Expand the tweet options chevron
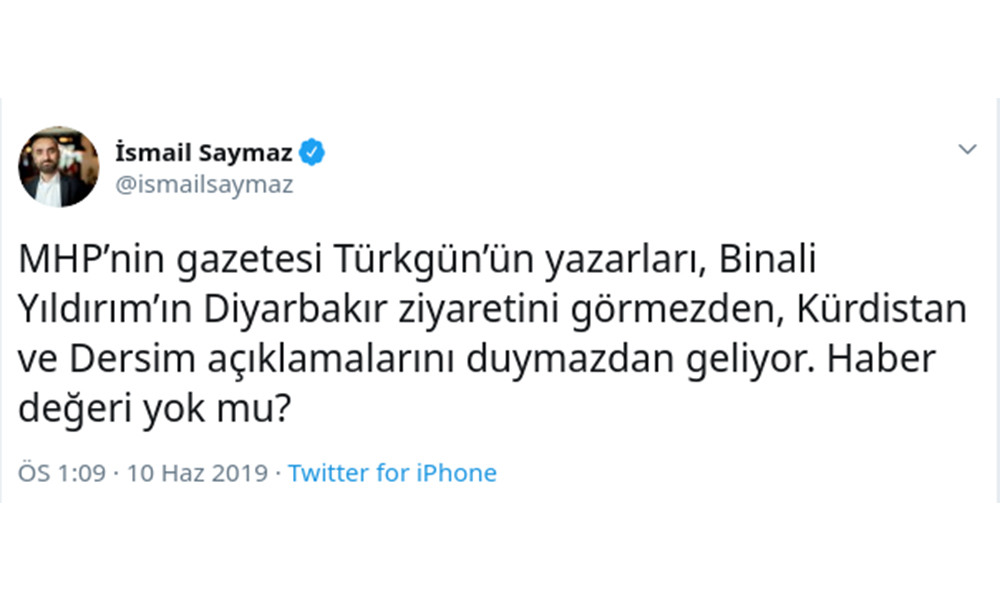 tap(967, 150)
